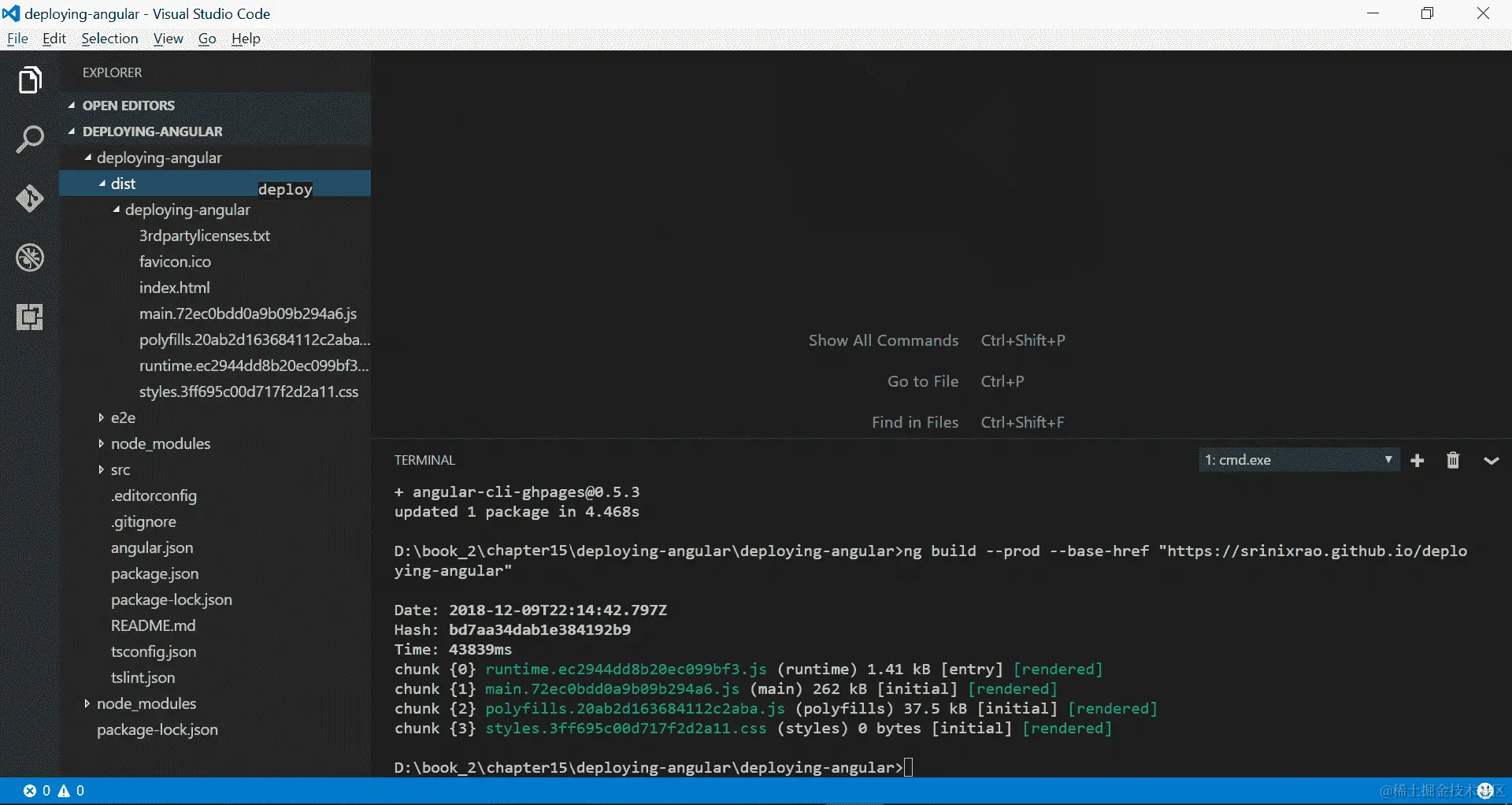Open tslint.json file

pos(143,677)
